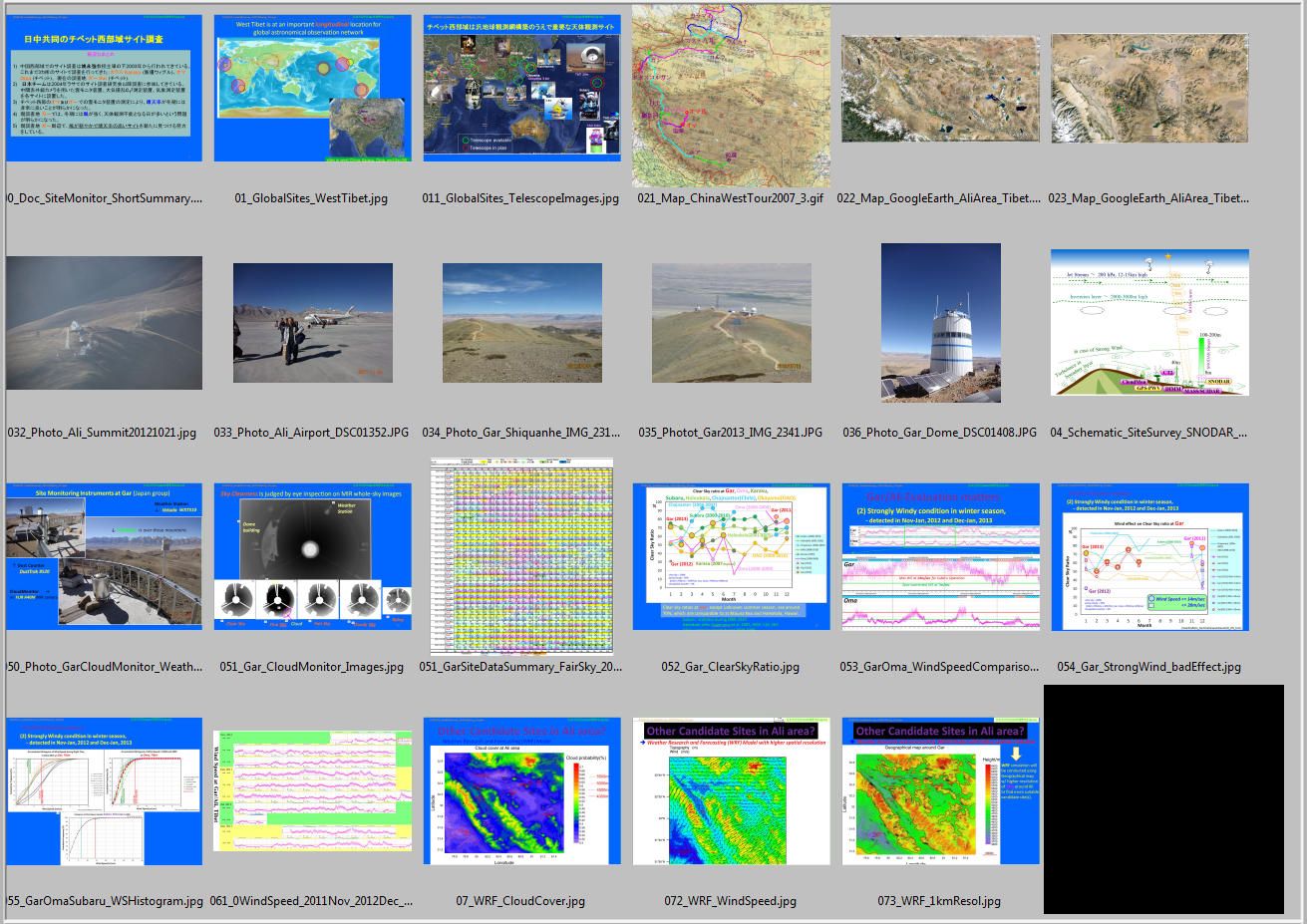The width and height of the screenshot is (1307, 924).
Task: Open the 051_GarSiteDataSummary_FairSky data table
Action: coord(521,556)
